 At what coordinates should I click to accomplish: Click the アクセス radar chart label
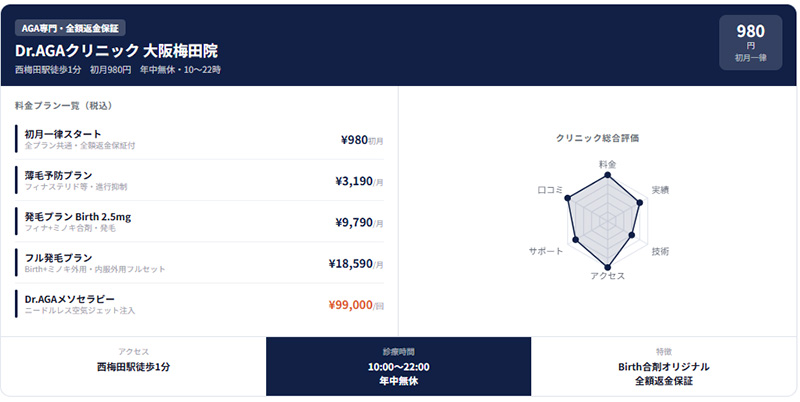point(607,275)
